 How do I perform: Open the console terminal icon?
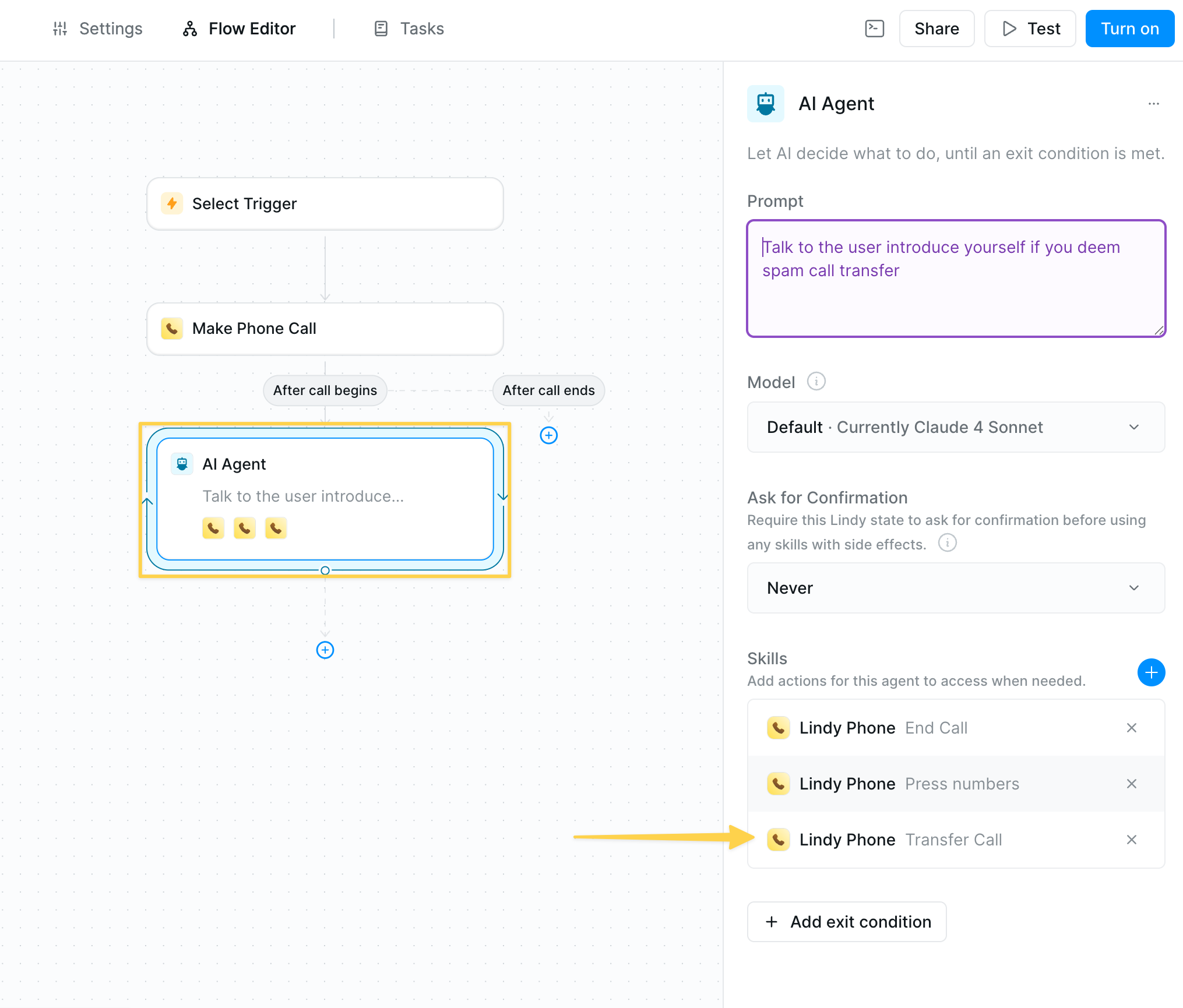874,29
